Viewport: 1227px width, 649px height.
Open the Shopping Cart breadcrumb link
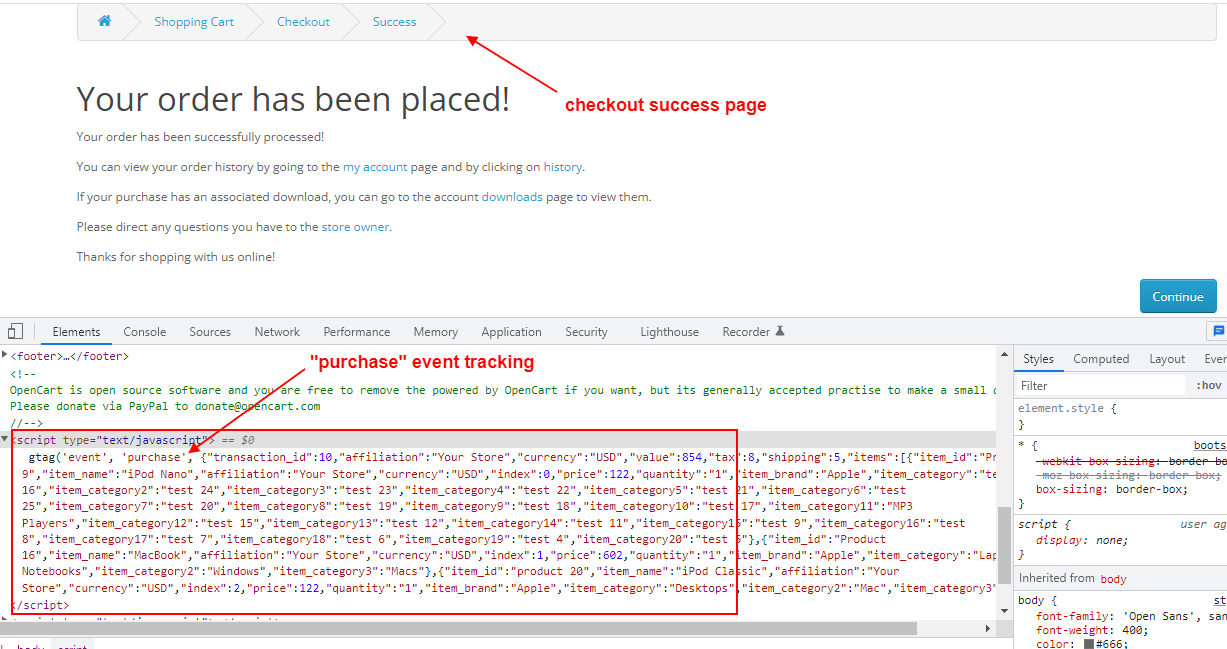pos(194,21)
